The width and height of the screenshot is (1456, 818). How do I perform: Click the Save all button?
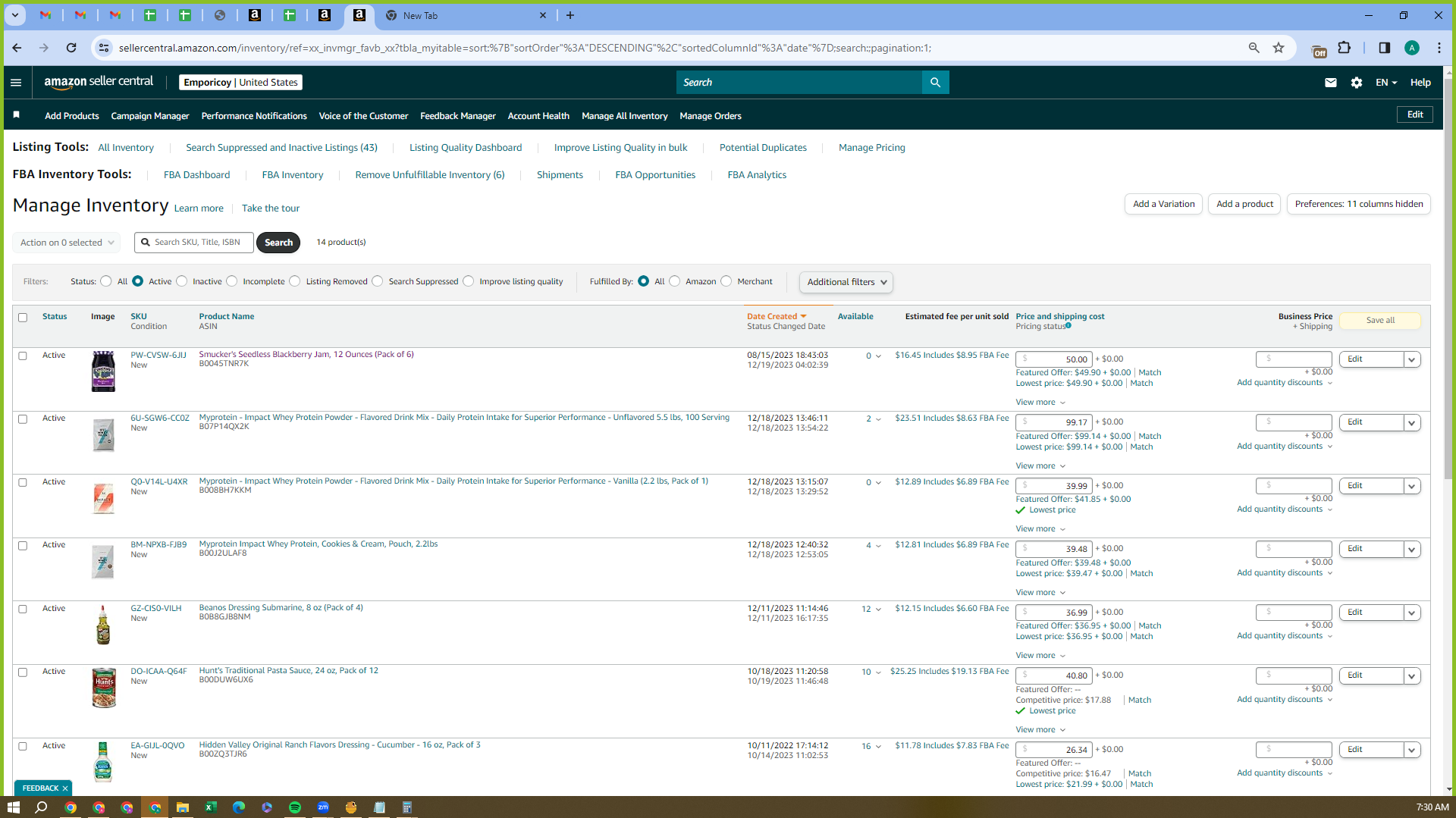[x=1380, y=321]
